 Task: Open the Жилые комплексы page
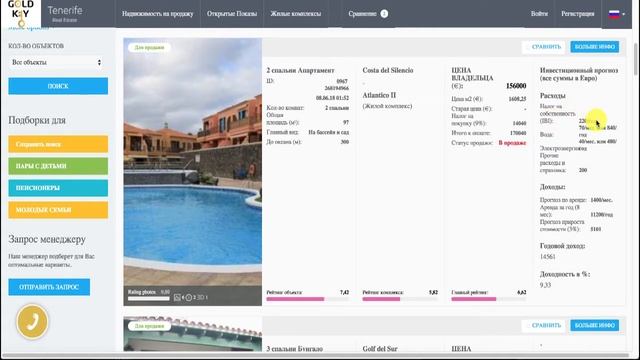click(x=296, y=14)
